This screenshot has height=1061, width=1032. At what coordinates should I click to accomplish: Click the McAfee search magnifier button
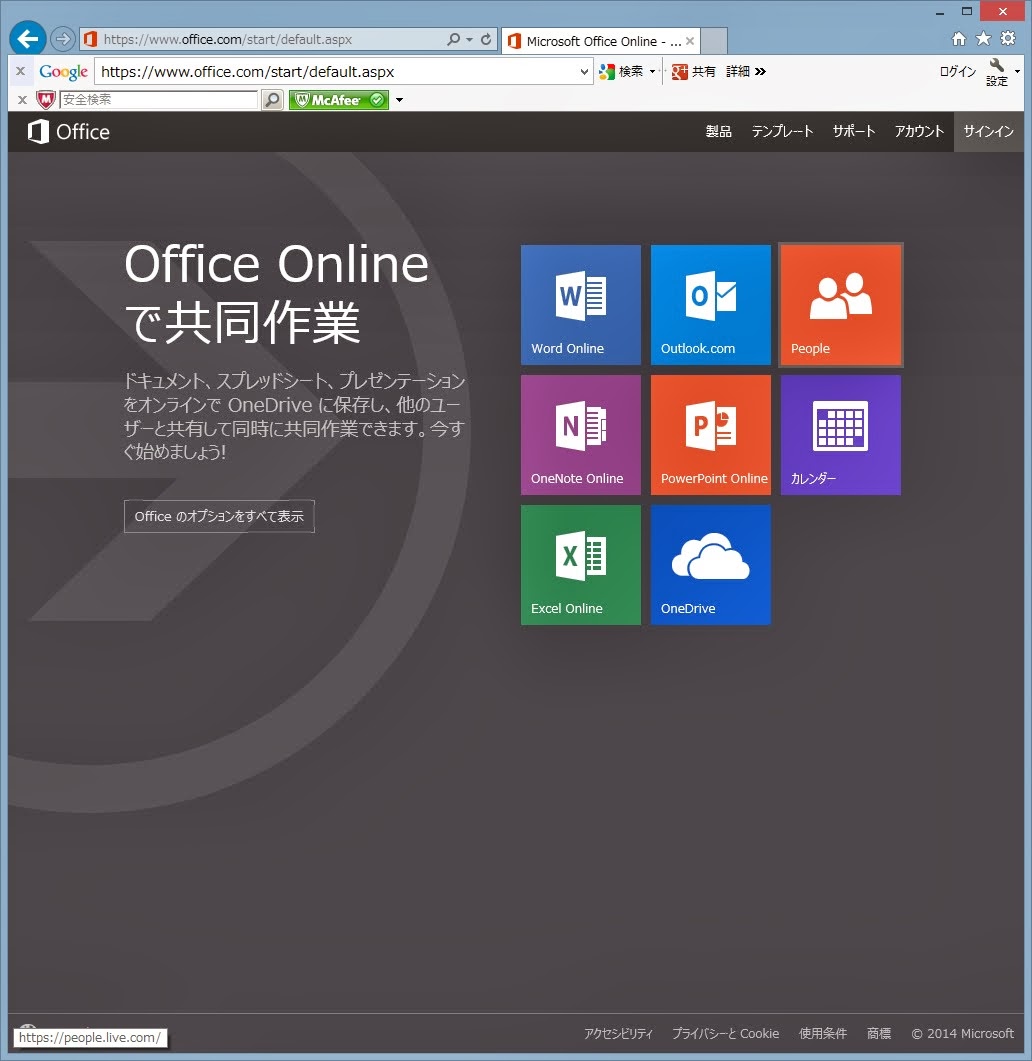(272, 100)
